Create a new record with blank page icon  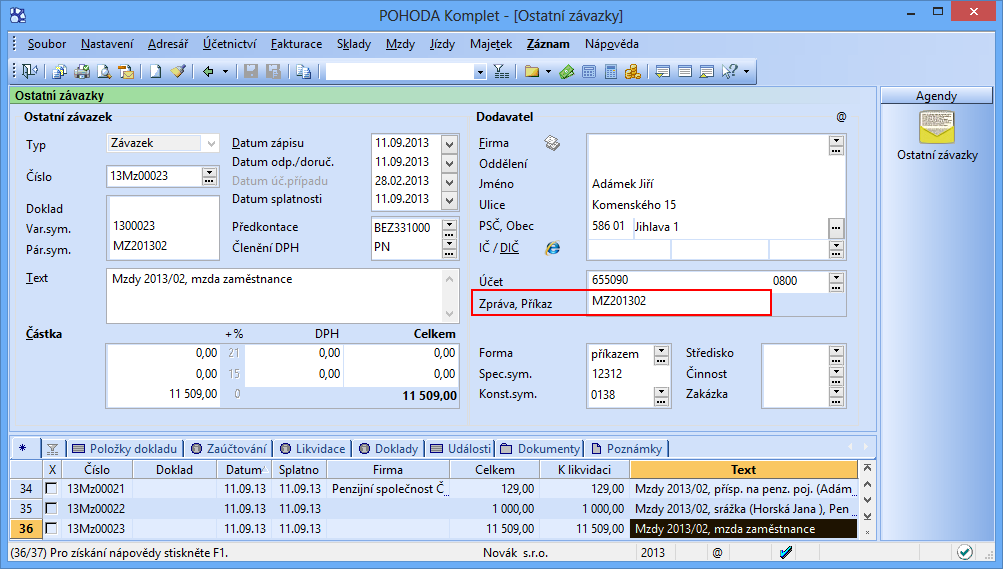tap(155, 72)
